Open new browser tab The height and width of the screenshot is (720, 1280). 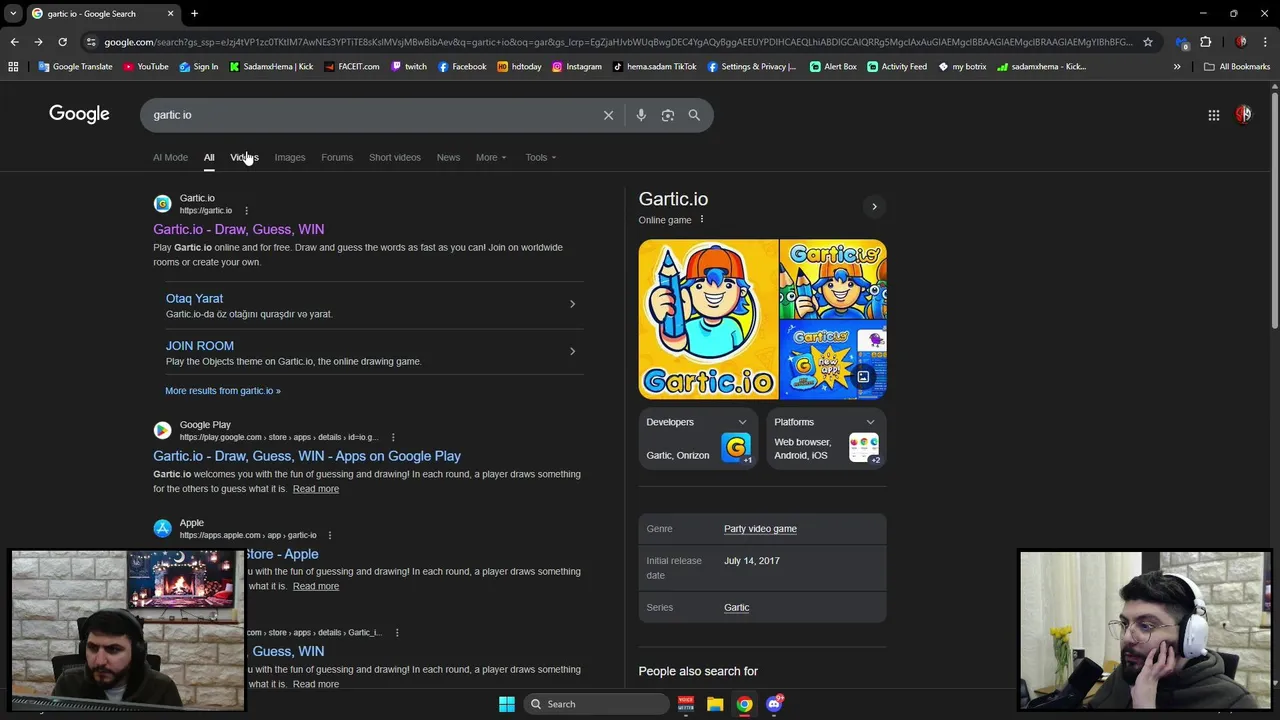[194, 14]
